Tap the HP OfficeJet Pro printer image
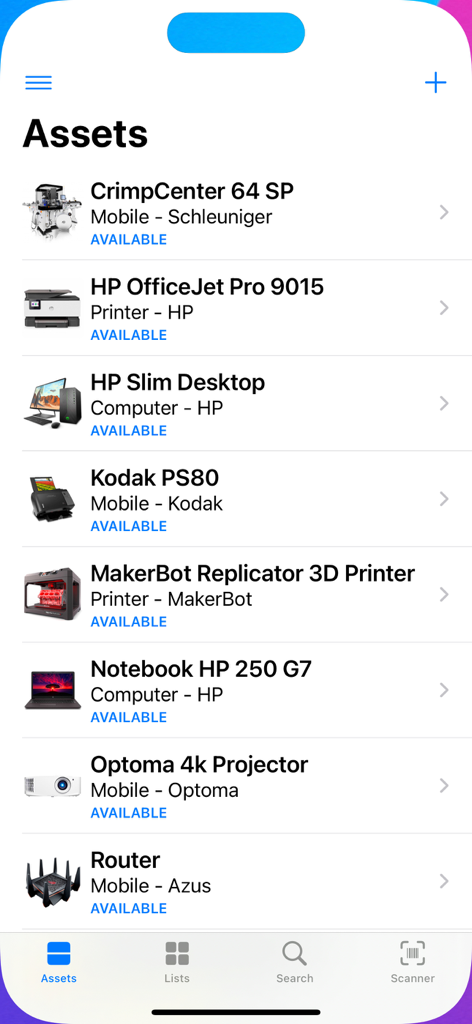Image resolution: width=472 pixels, height=1024 pixels. [x=52, y=308]
